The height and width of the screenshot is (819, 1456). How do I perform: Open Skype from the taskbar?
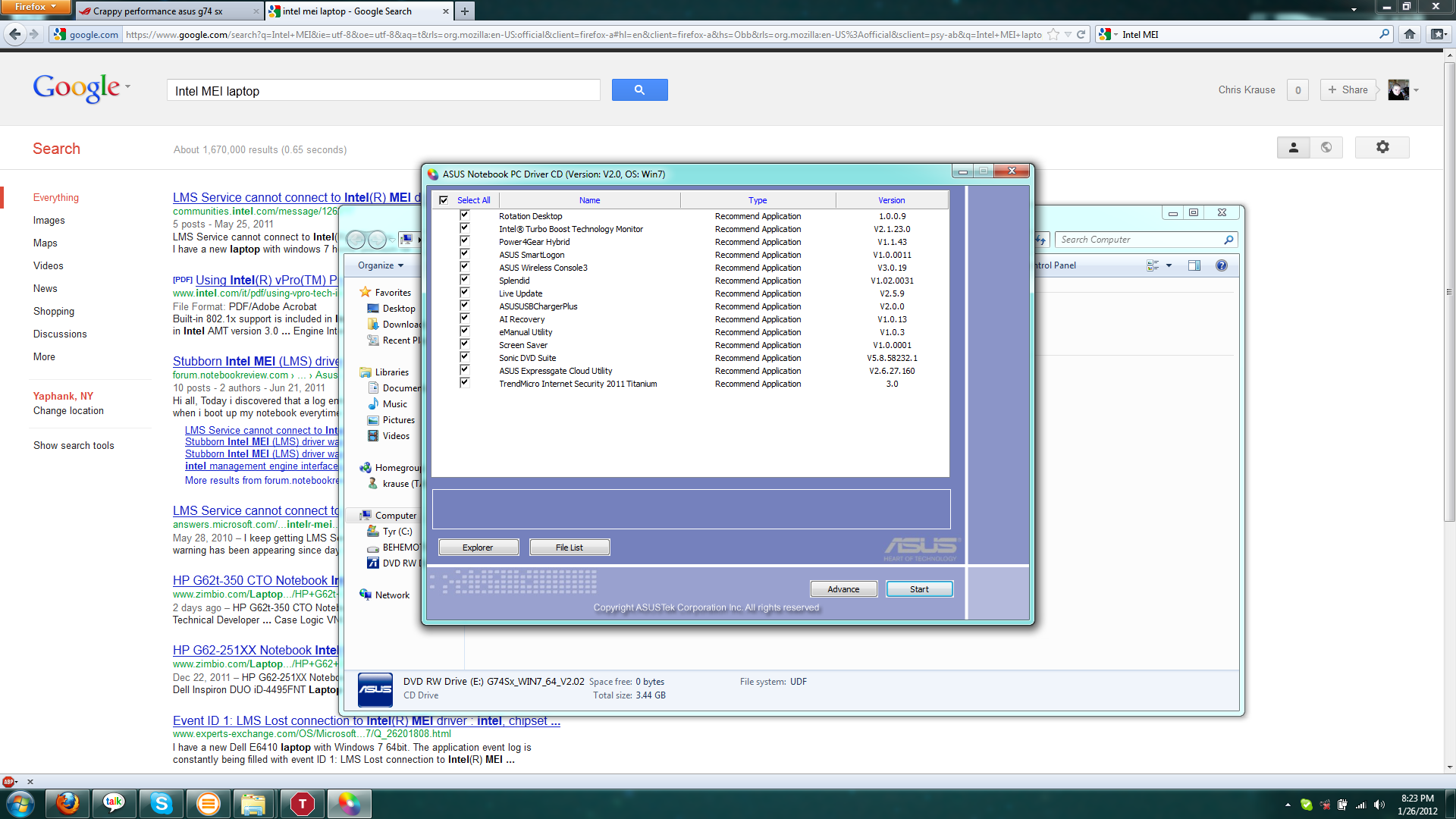coord(161,803)
